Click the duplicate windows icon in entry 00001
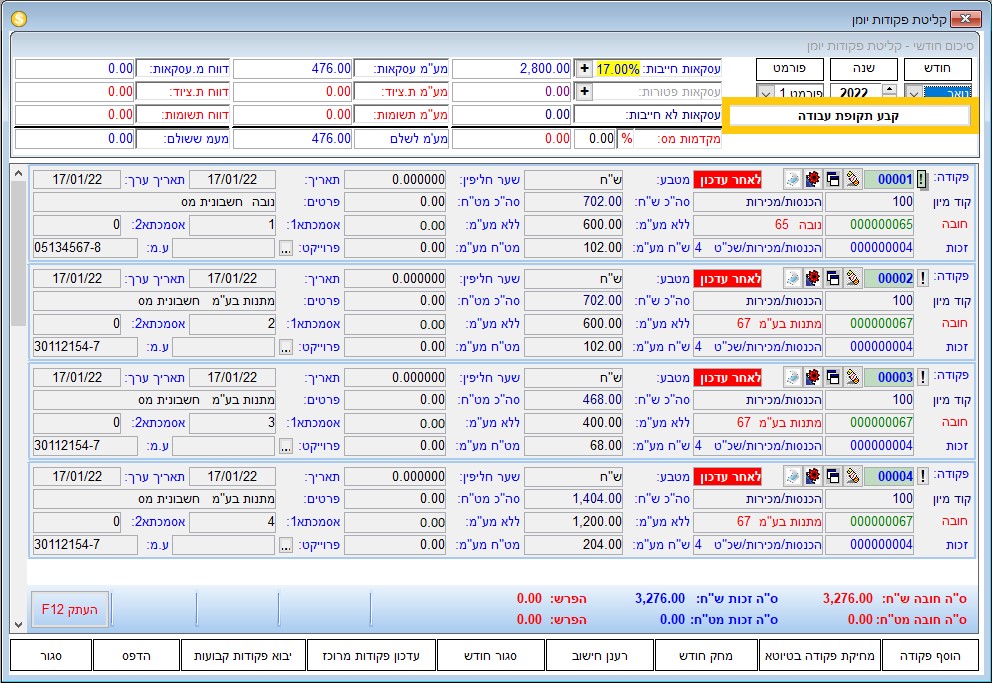Screen dimensions: 992x683 click(x=833, y=179)
